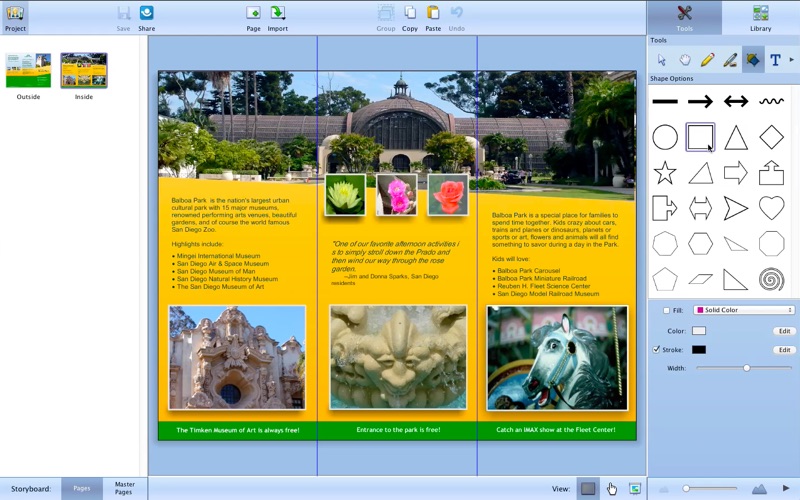
Task: Choose the block right arrow shape
Action: (736, 173)
